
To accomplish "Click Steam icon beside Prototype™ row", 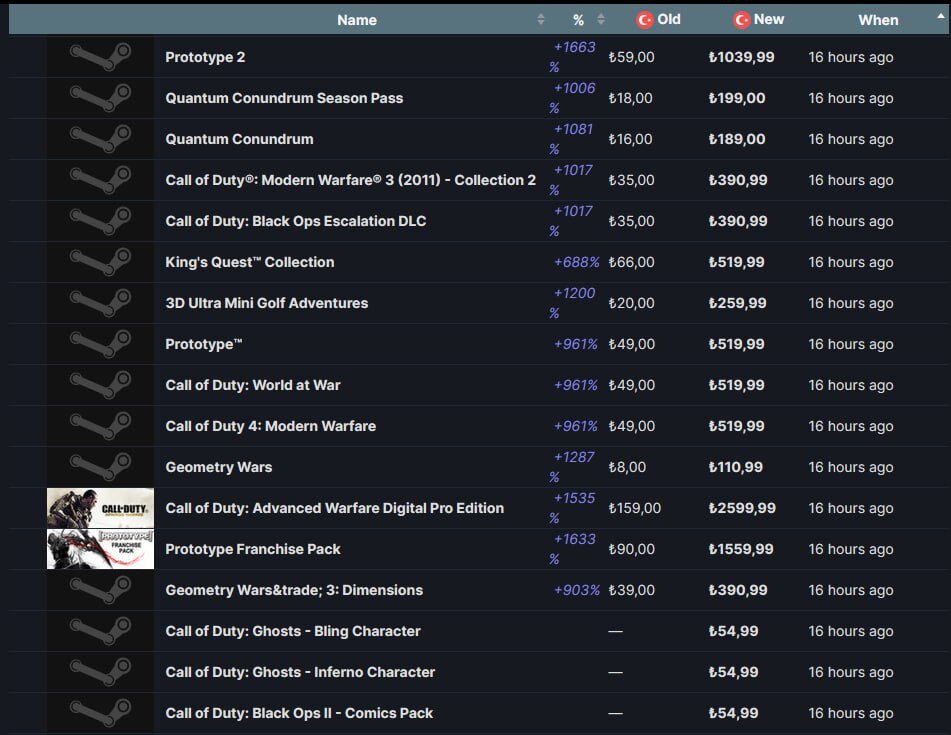I will pos(100,344).
